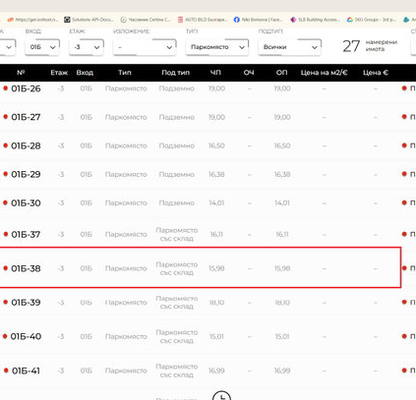
Task: Open the Solutions API-Docs bookmark
Action: pos(89,20)
